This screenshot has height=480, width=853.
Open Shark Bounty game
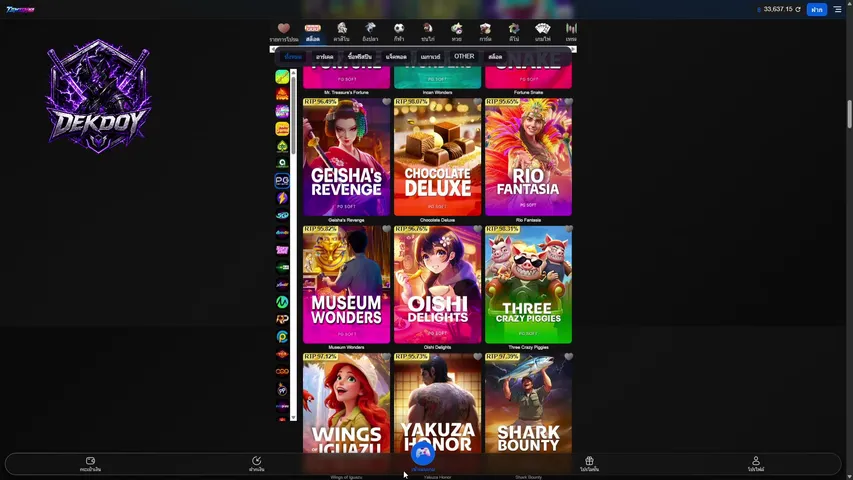tap(528, 403)
